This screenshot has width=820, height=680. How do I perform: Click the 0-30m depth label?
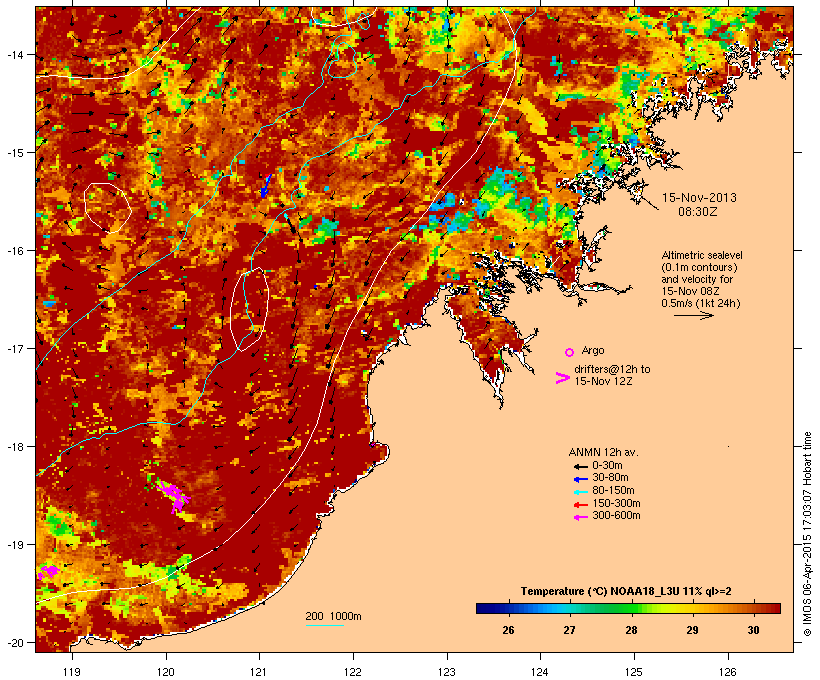tap(607, 465)
